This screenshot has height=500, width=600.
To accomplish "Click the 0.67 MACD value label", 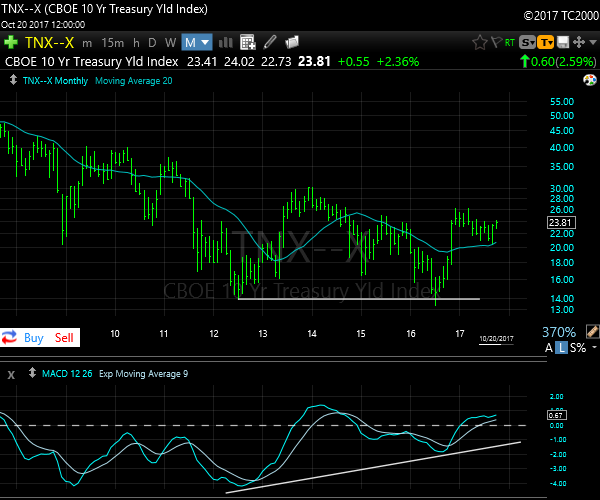I will click(x=557, y=415).
